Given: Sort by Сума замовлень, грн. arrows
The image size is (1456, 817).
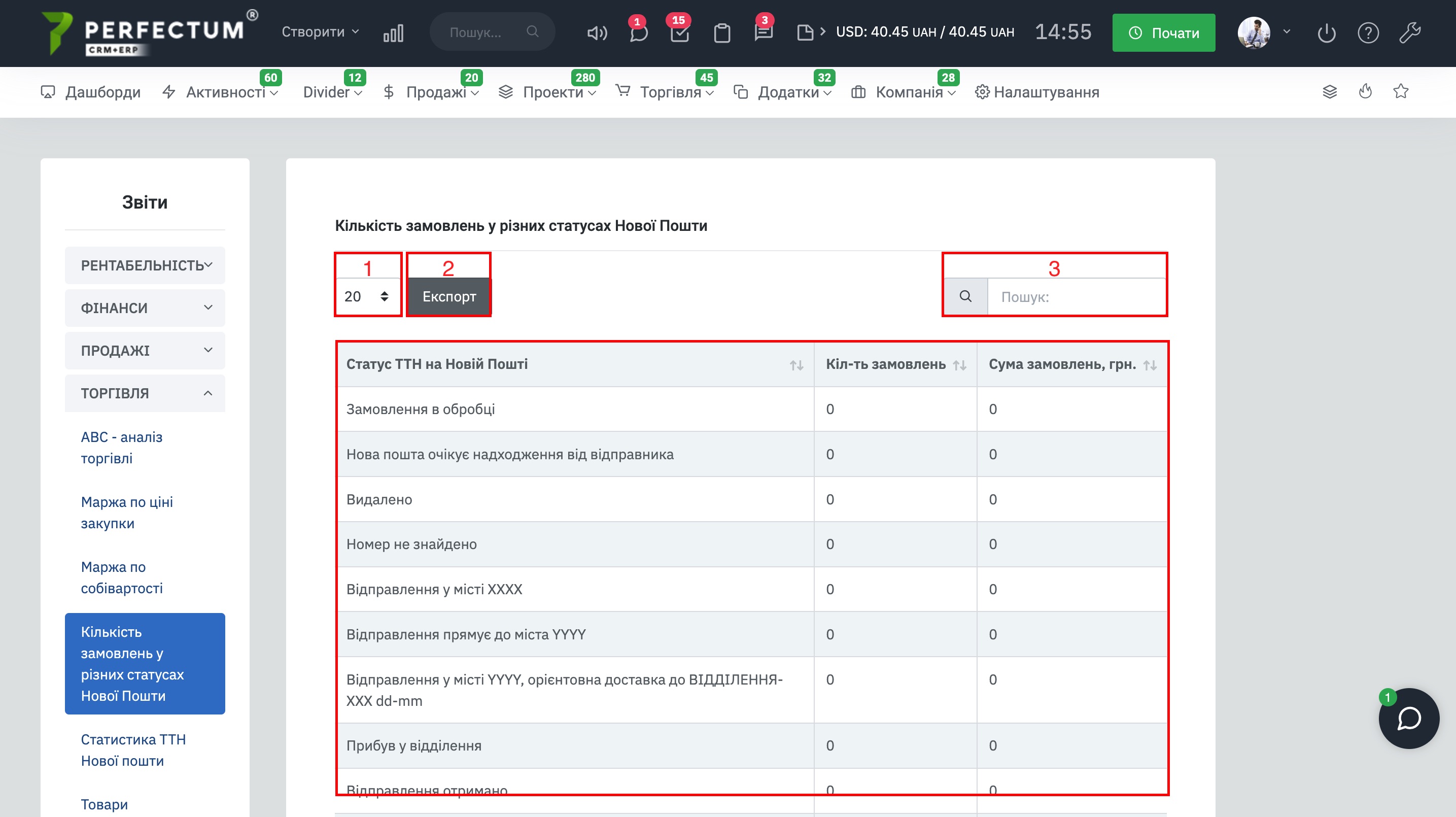Looking at the screenshot, I should coord(1150,365).
